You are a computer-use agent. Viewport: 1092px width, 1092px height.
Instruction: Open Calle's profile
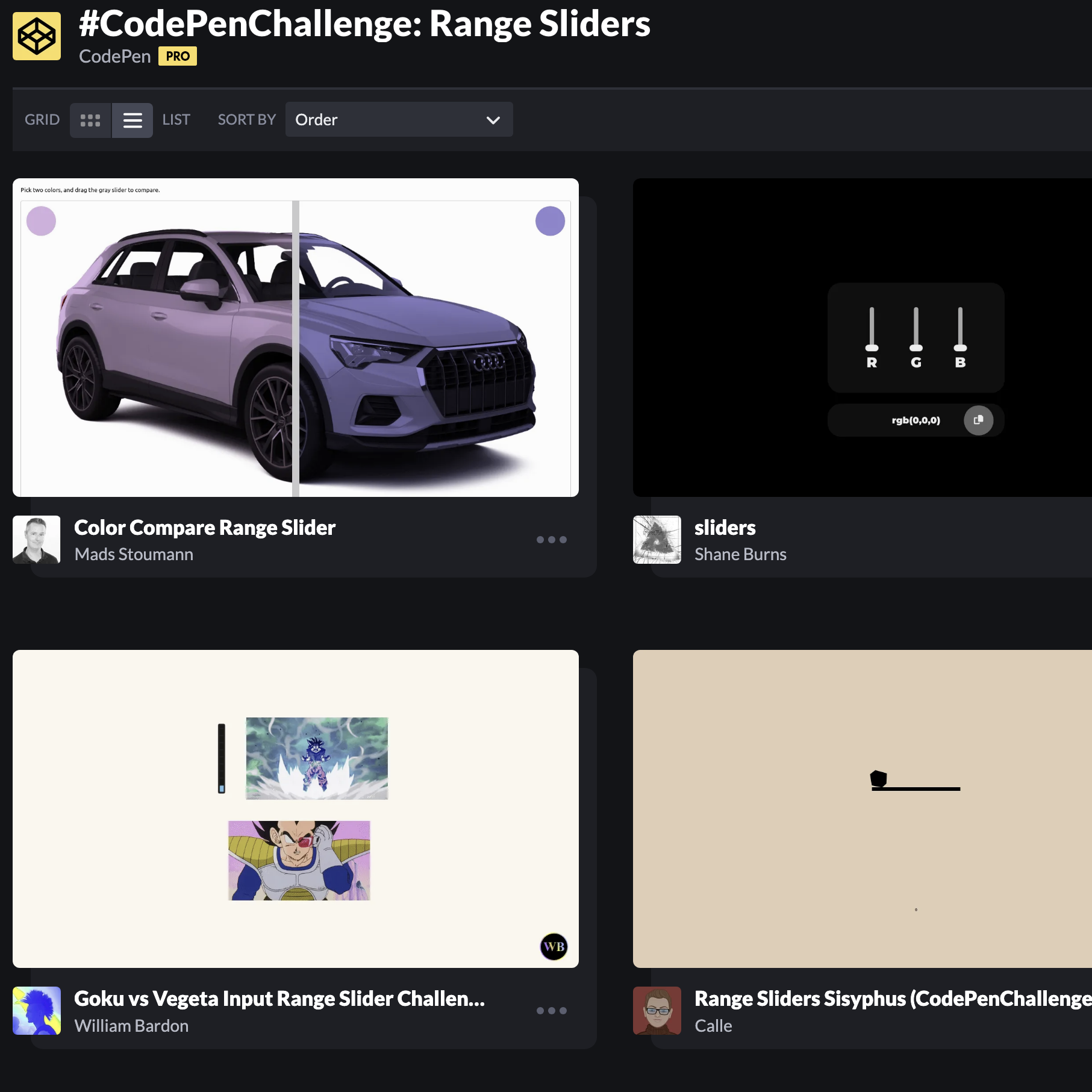click(713, 1026)
